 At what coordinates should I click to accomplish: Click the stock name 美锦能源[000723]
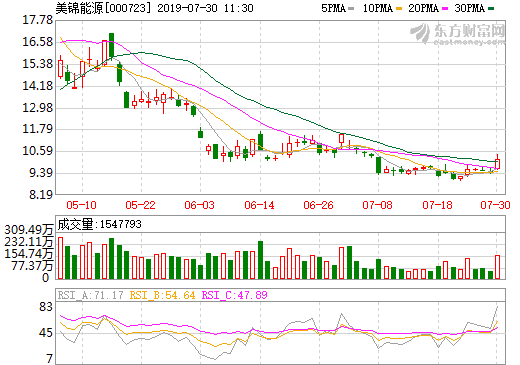[103, 8]
